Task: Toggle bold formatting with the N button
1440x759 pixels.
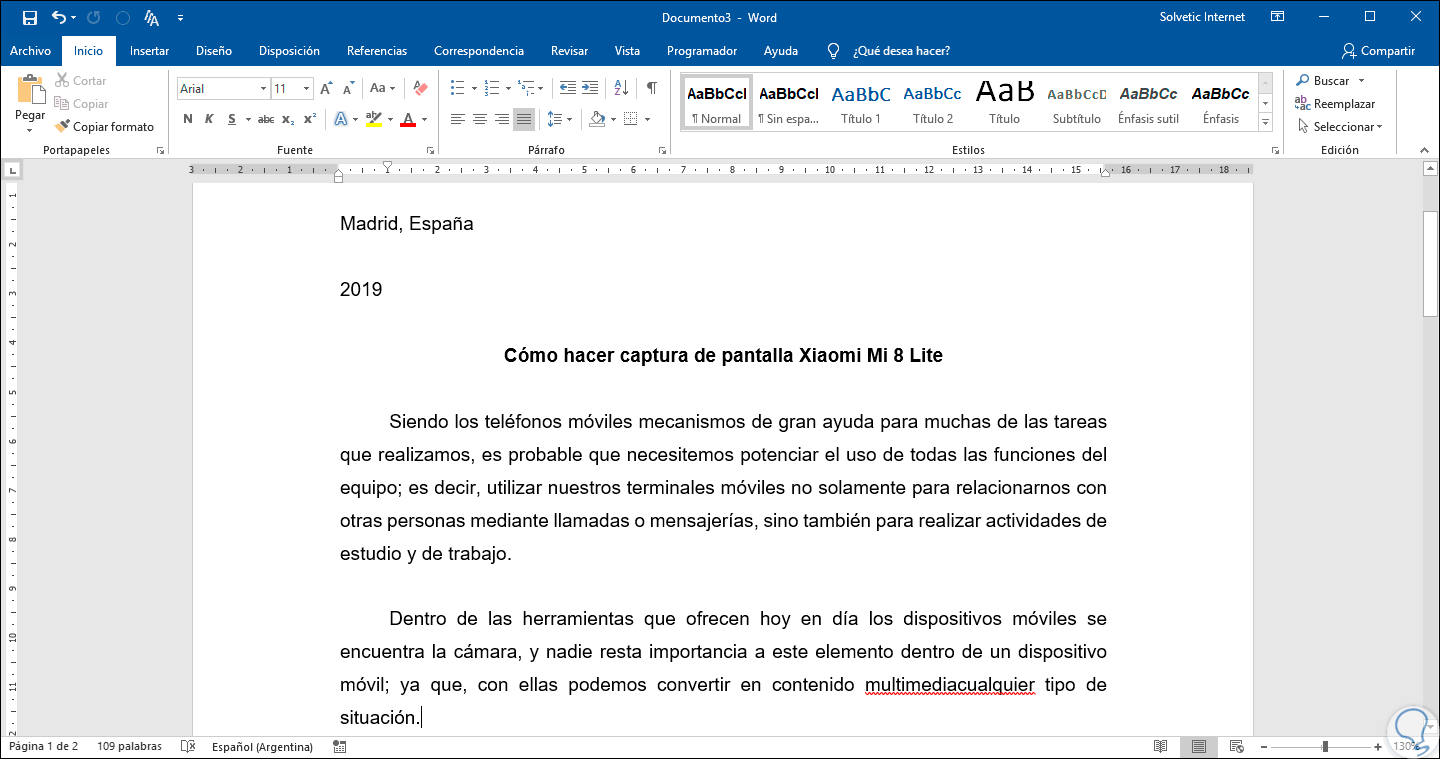Action: (x=188, y=119)
